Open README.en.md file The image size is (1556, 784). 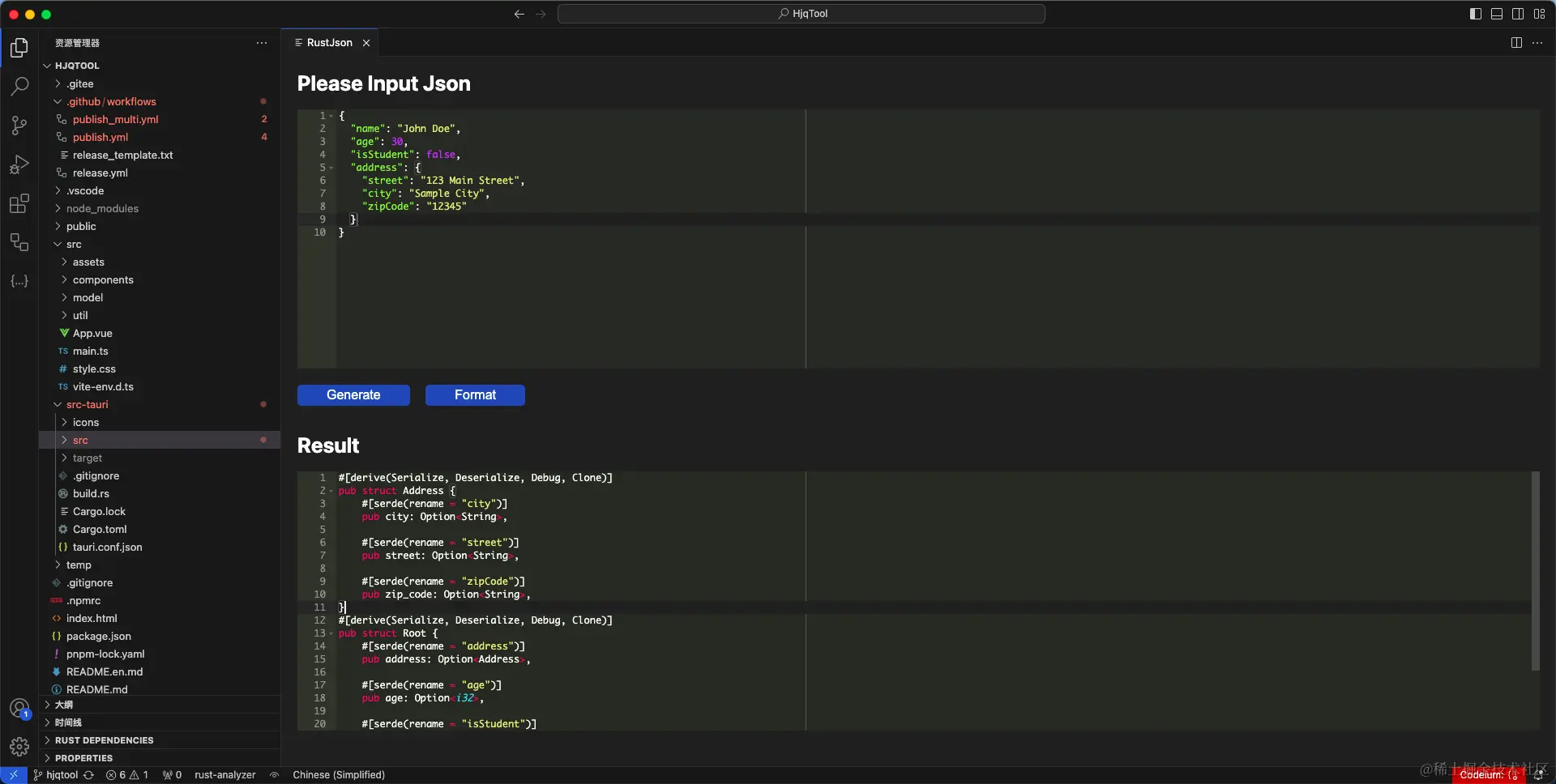pos(160,671)
